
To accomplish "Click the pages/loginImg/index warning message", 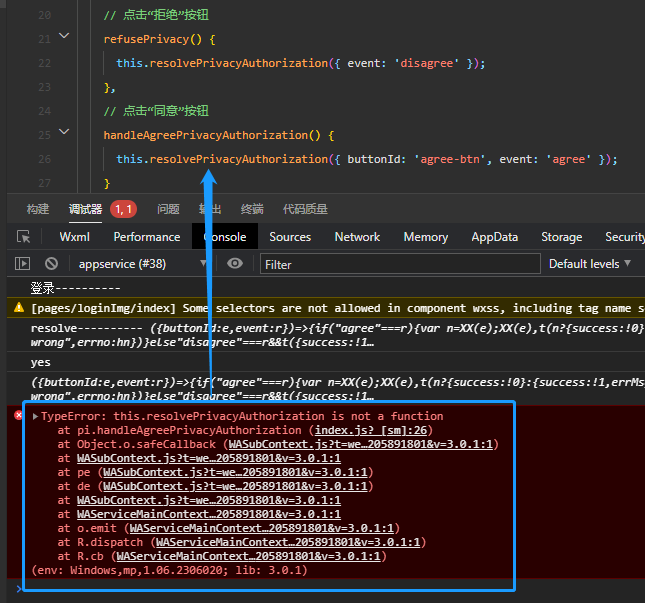I will [x=337, y=308].
